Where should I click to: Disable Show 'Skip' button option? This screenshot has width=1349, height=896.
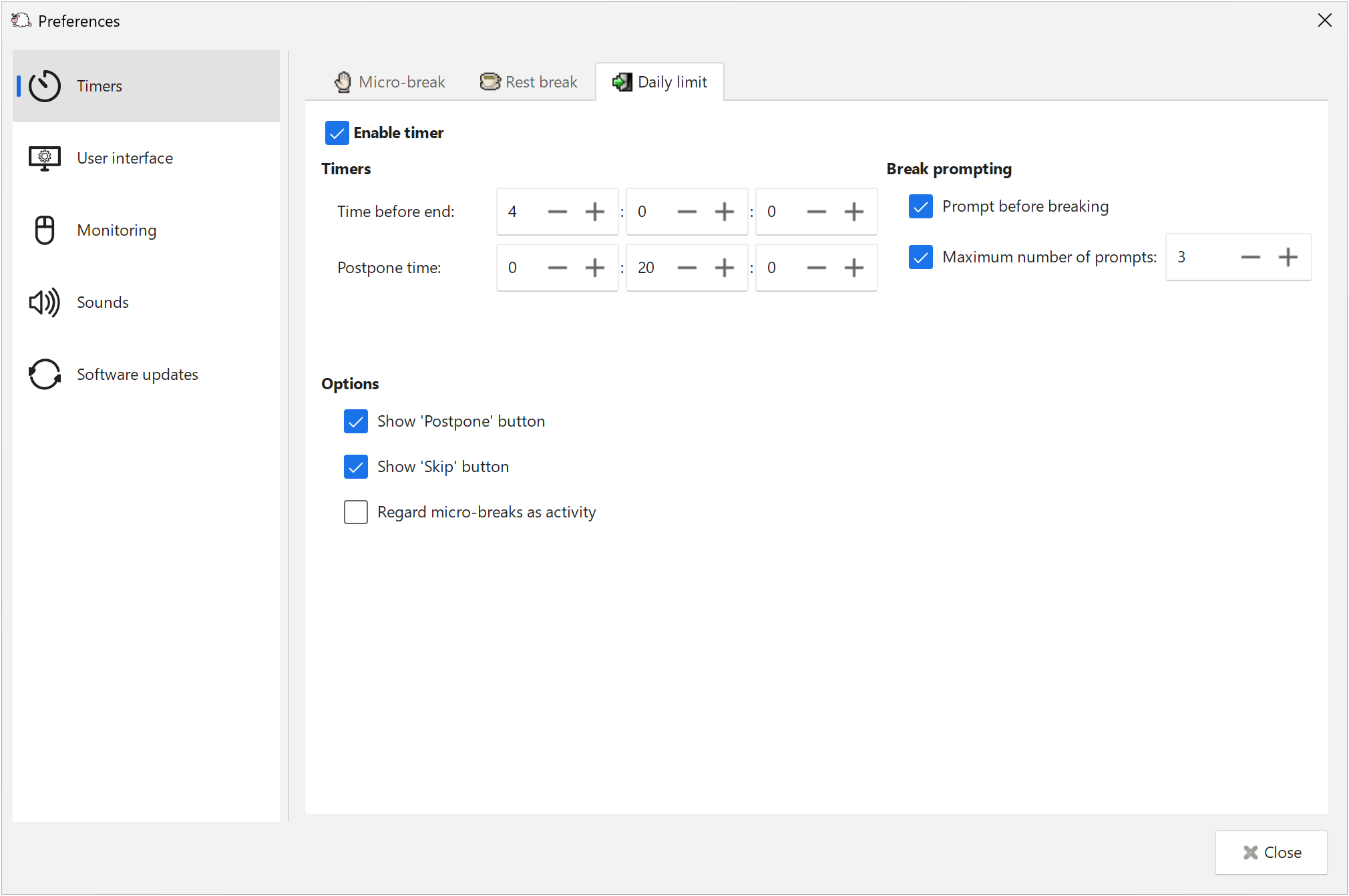[356, 467]
